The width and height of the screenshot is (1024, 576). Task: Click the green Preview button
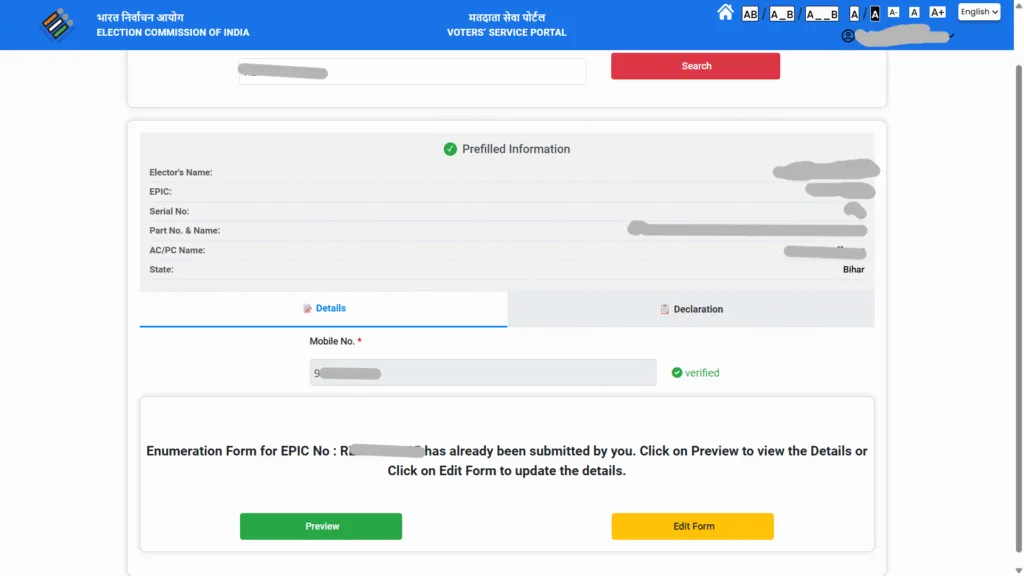(321, 526)
